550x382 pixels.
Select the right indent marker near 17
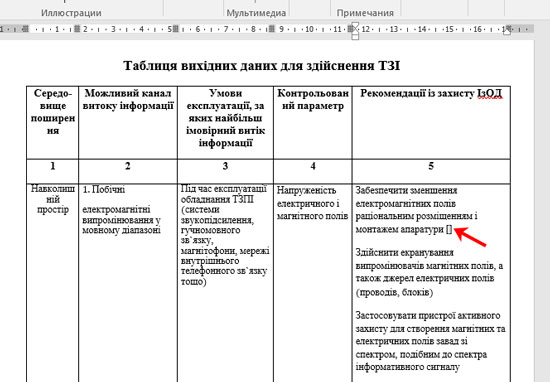(x=507, y=31)
